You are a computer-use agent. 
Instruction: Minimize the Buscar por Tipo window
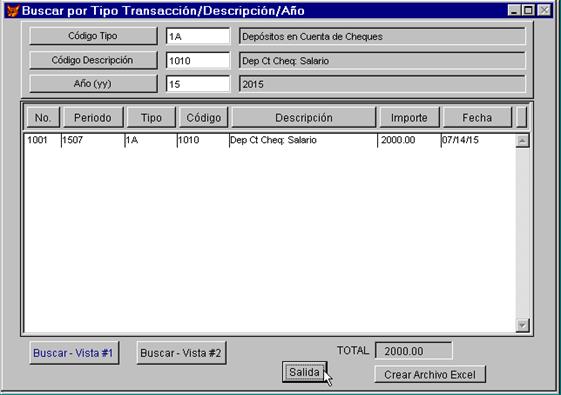coord(514,10)
